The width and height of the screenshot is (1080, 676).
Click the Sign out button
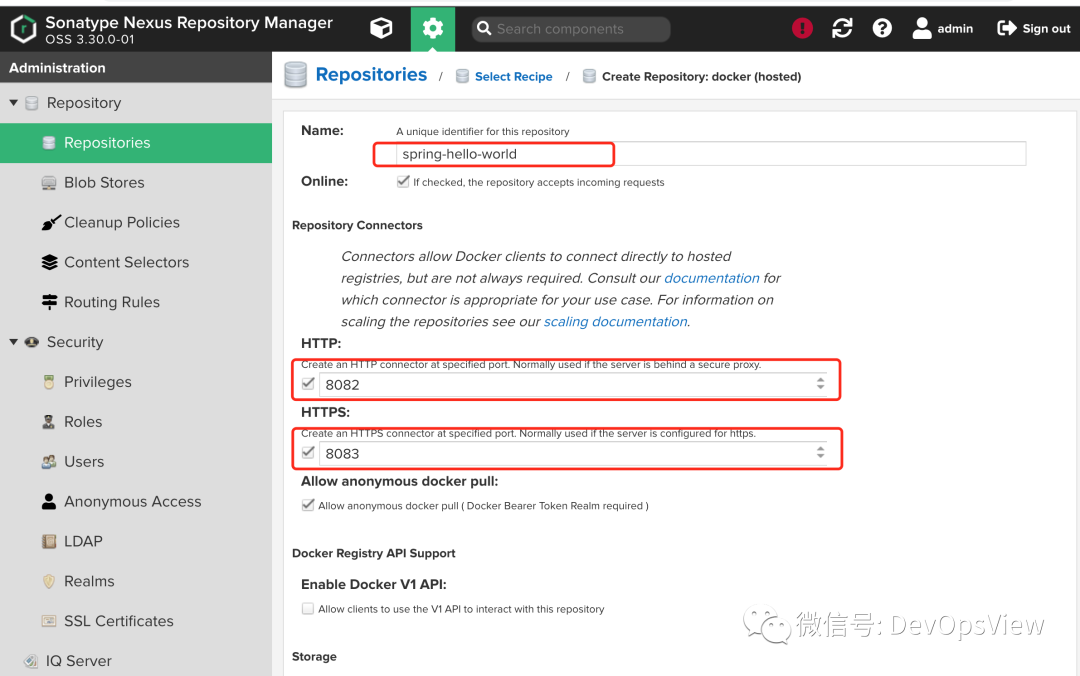[1034, 28]
